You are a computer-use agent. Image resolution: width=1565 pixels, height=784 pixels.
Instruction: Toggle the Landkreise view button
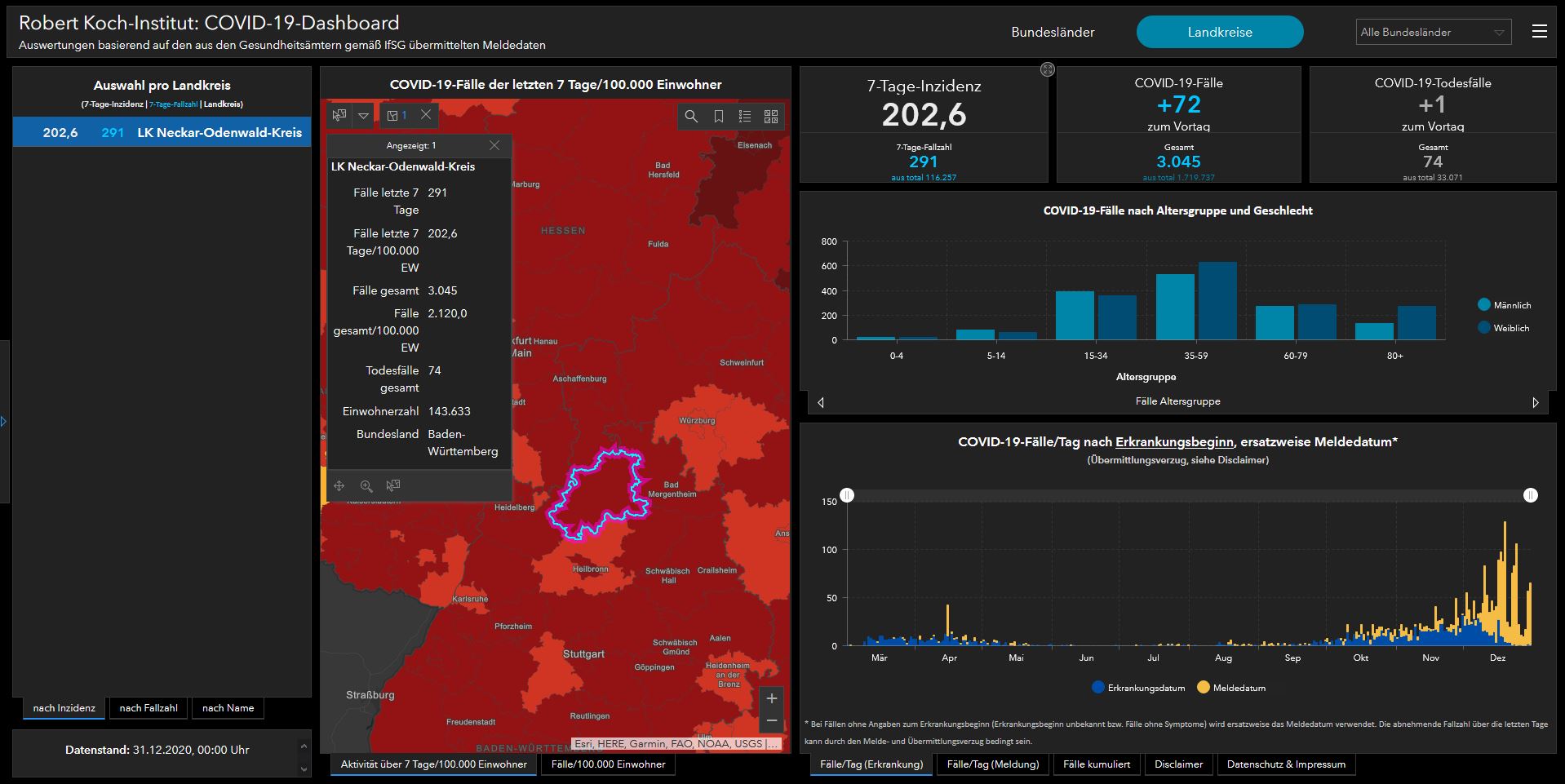pyautogui.click(x=1219, y=32)
